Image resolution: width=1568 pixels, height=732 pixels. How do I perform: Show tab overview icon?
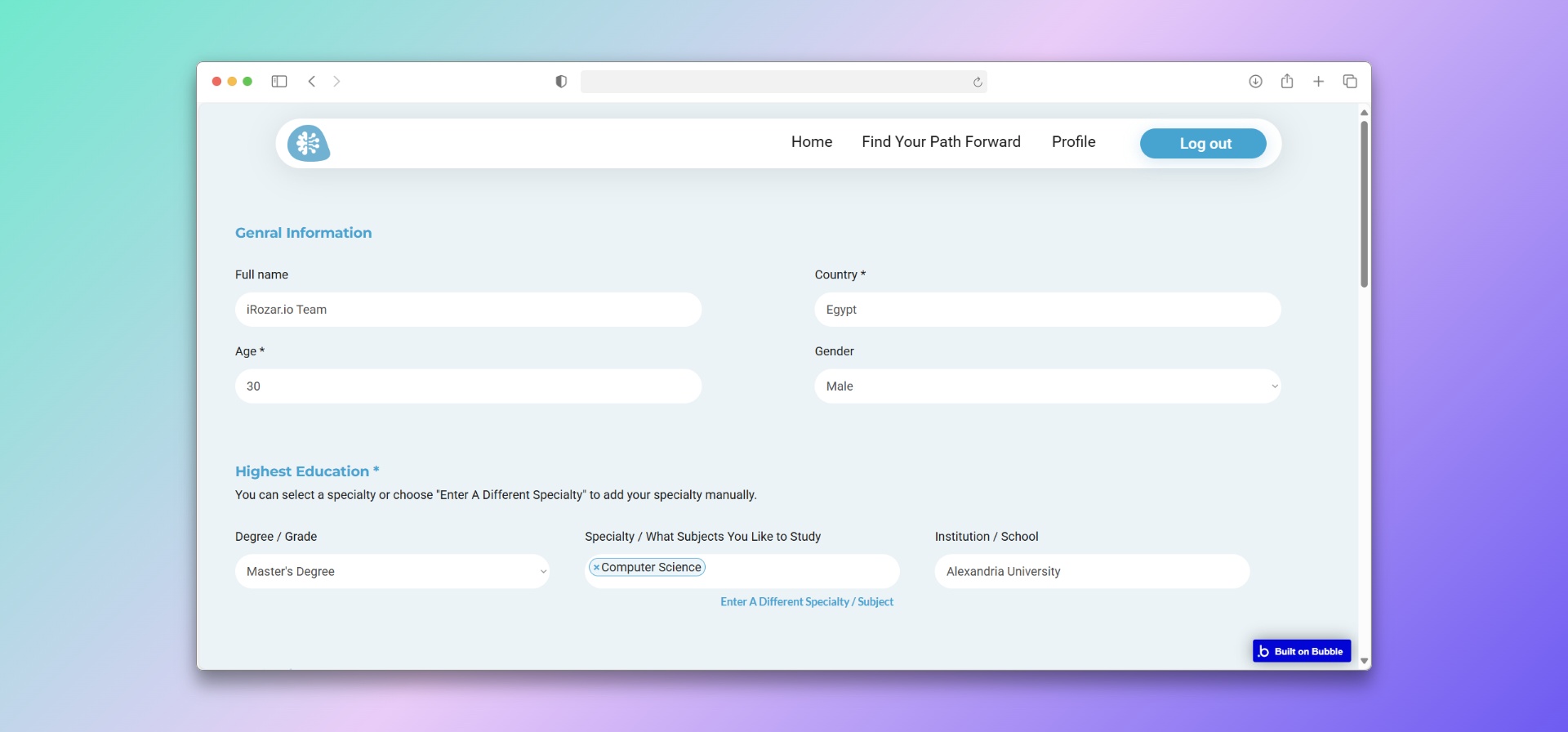1350,82
